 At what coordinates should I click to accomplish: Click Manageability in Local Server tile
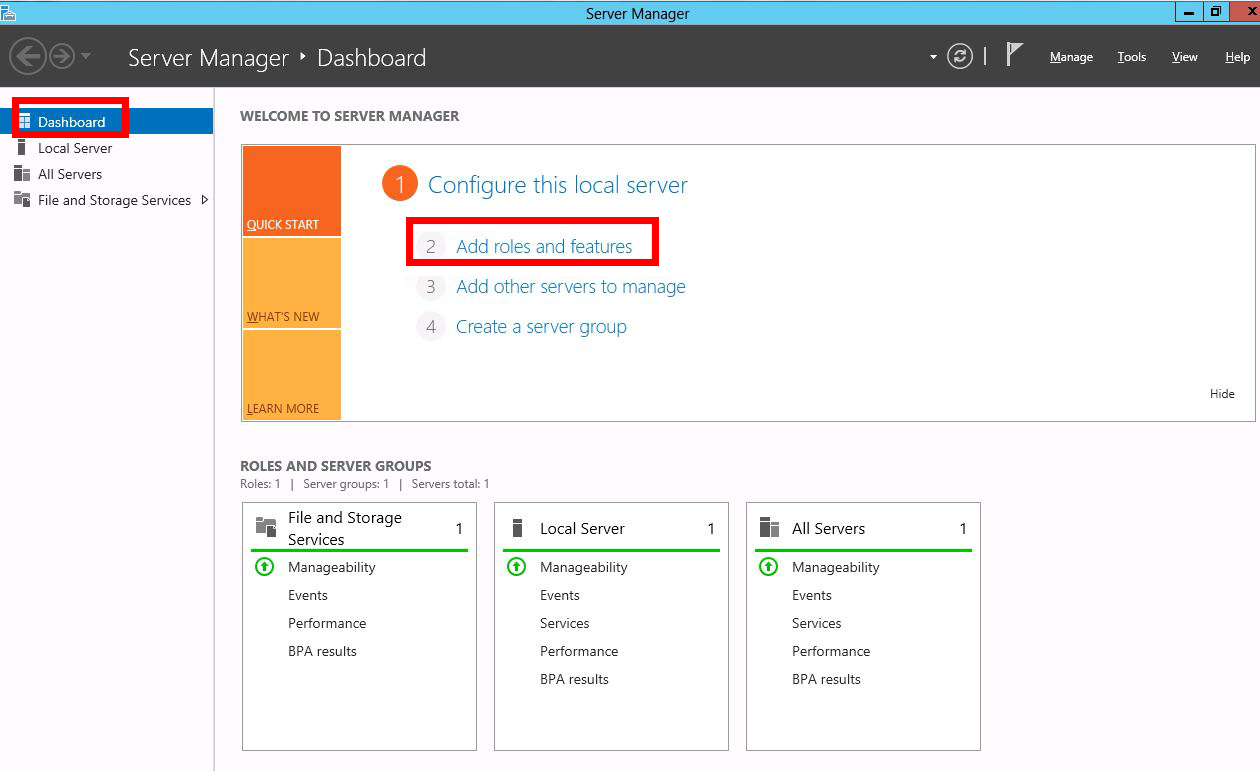584,567
